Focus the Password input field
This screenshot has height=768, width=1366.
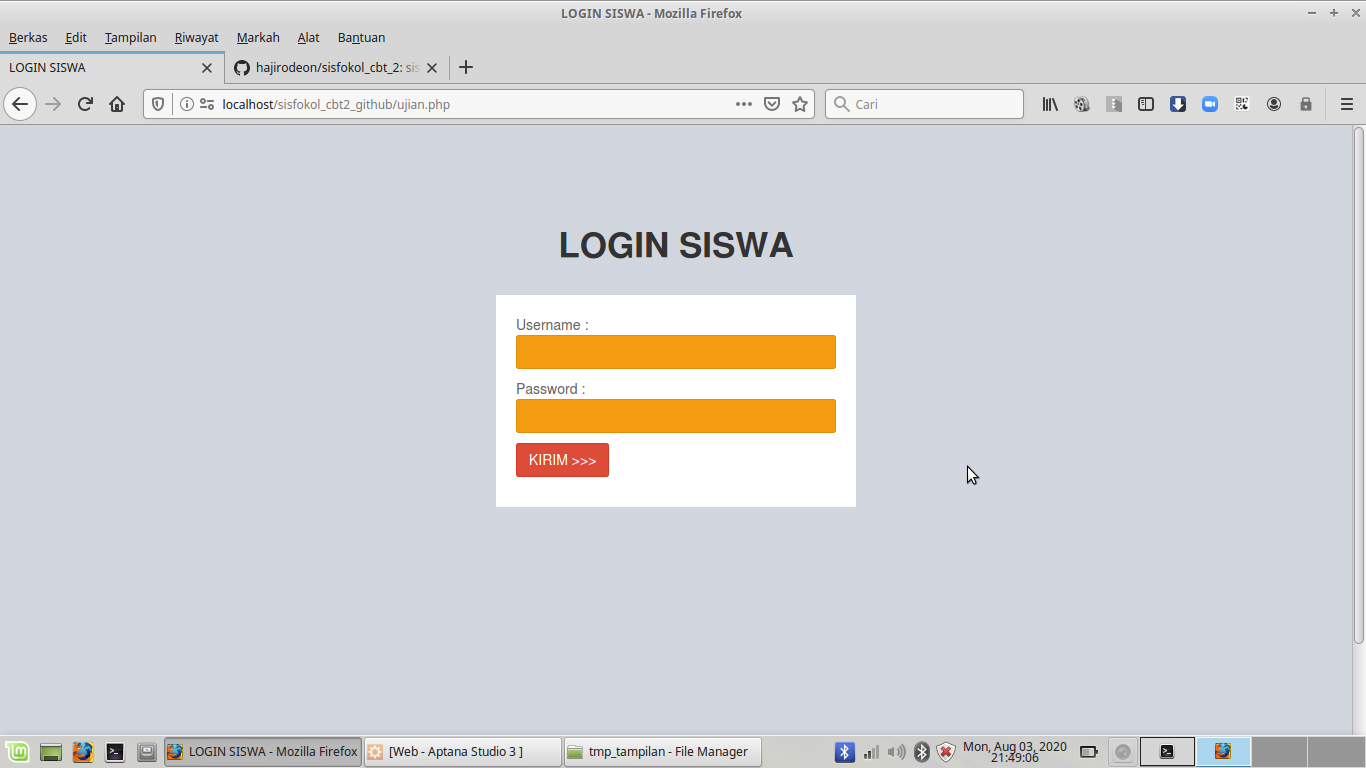(x=676, y=416)
